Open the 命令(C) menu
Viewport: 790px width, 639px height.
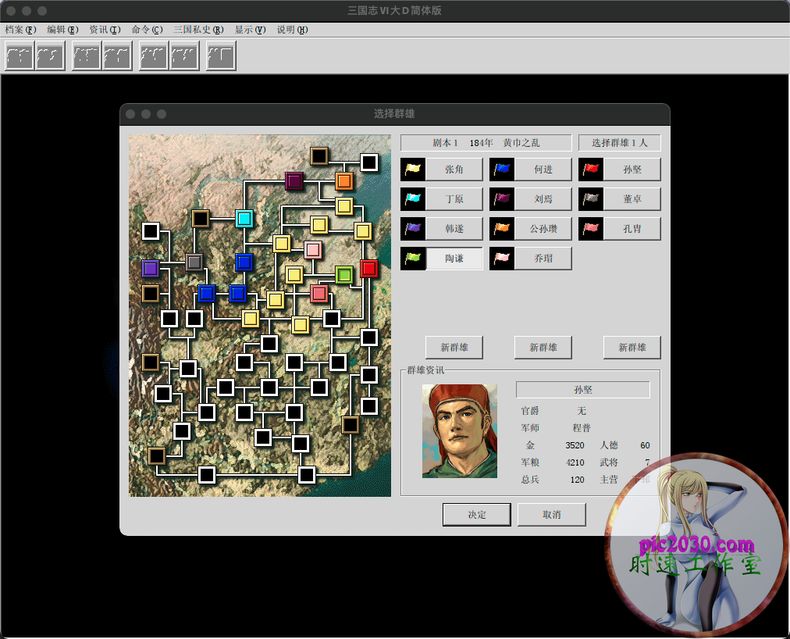click(x=147, y=30)
